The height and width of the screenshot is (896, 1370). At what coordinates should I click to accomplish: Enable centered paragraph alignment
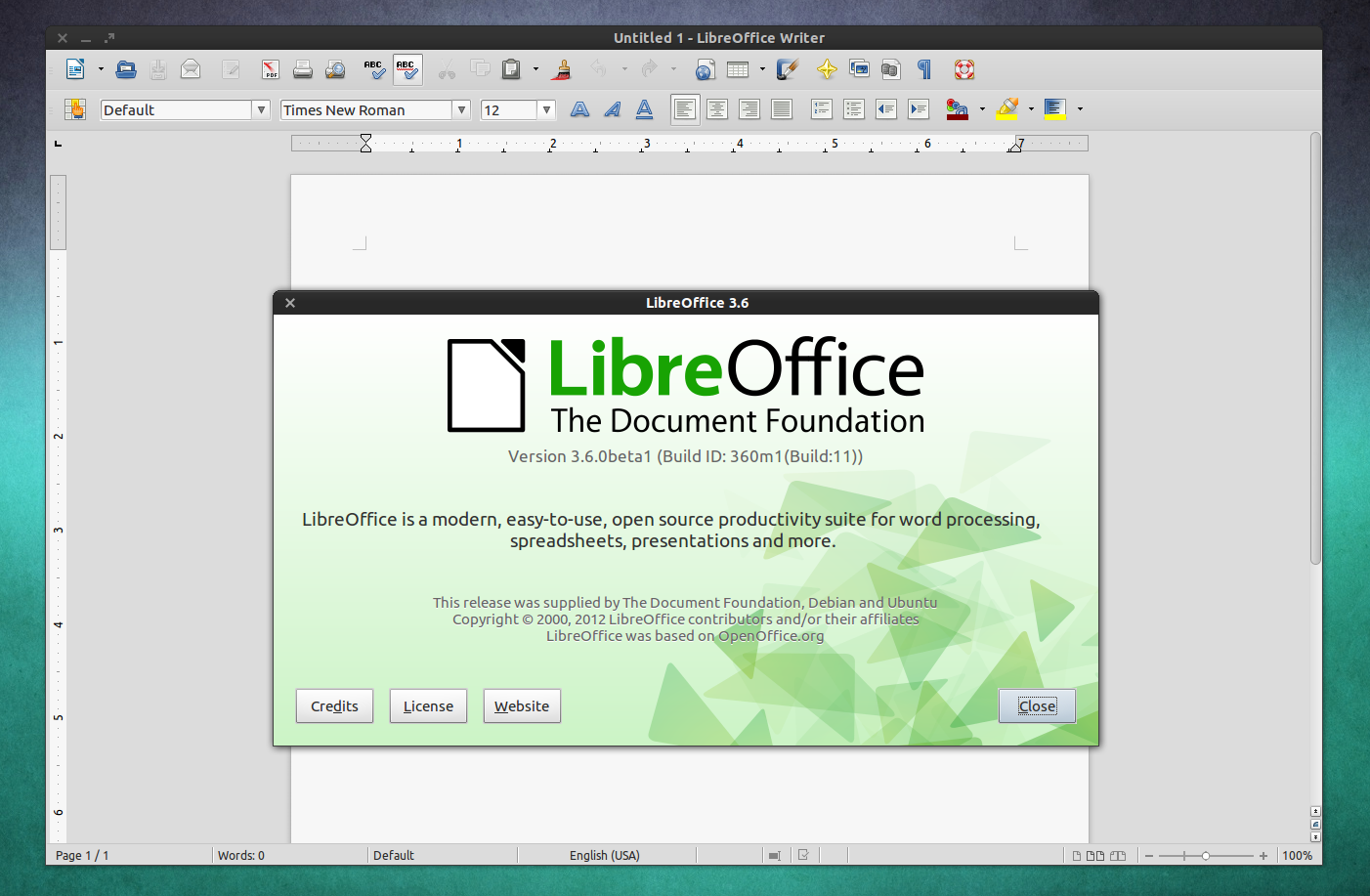717,108
